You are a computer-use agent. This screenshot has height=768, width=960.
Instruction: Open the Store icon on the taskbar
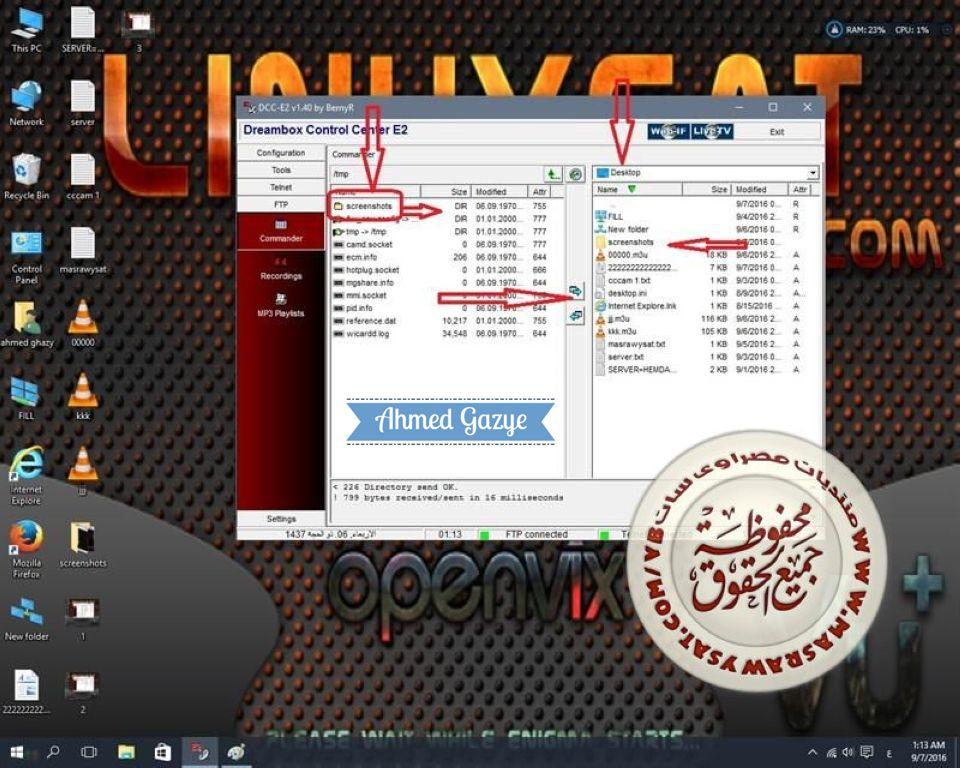coord(162,751)
